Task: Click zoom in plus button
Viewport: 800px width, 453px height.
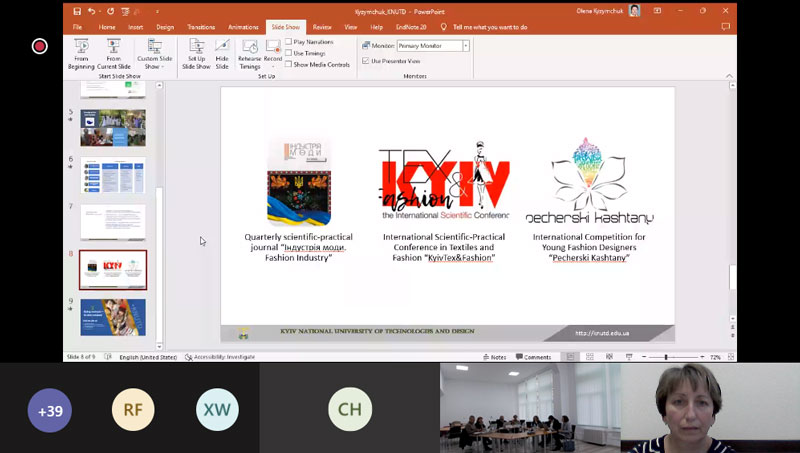Action: 702,357
